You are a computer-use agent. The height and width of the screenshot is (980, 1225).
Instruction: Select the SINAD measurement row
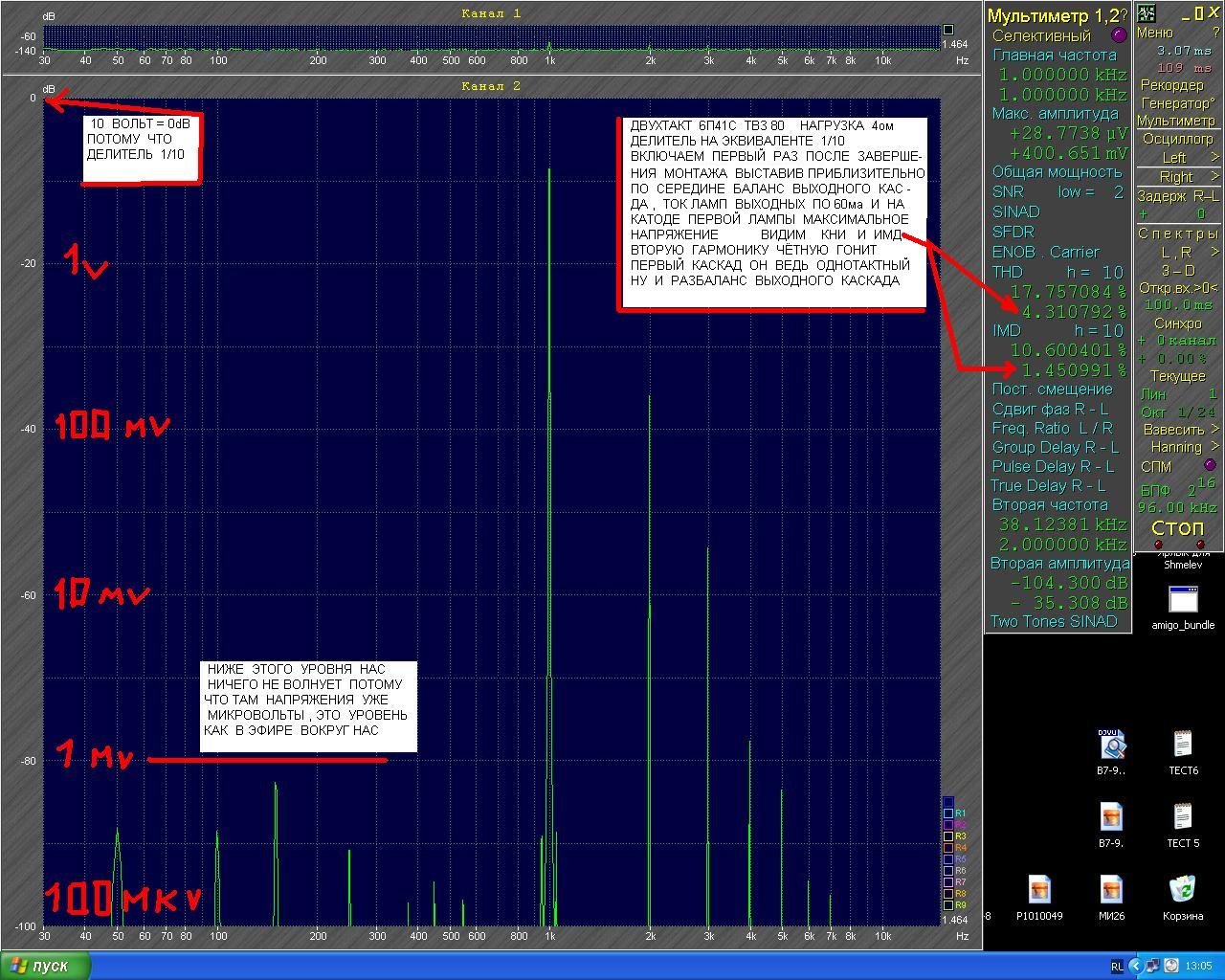click(1015, 212)
